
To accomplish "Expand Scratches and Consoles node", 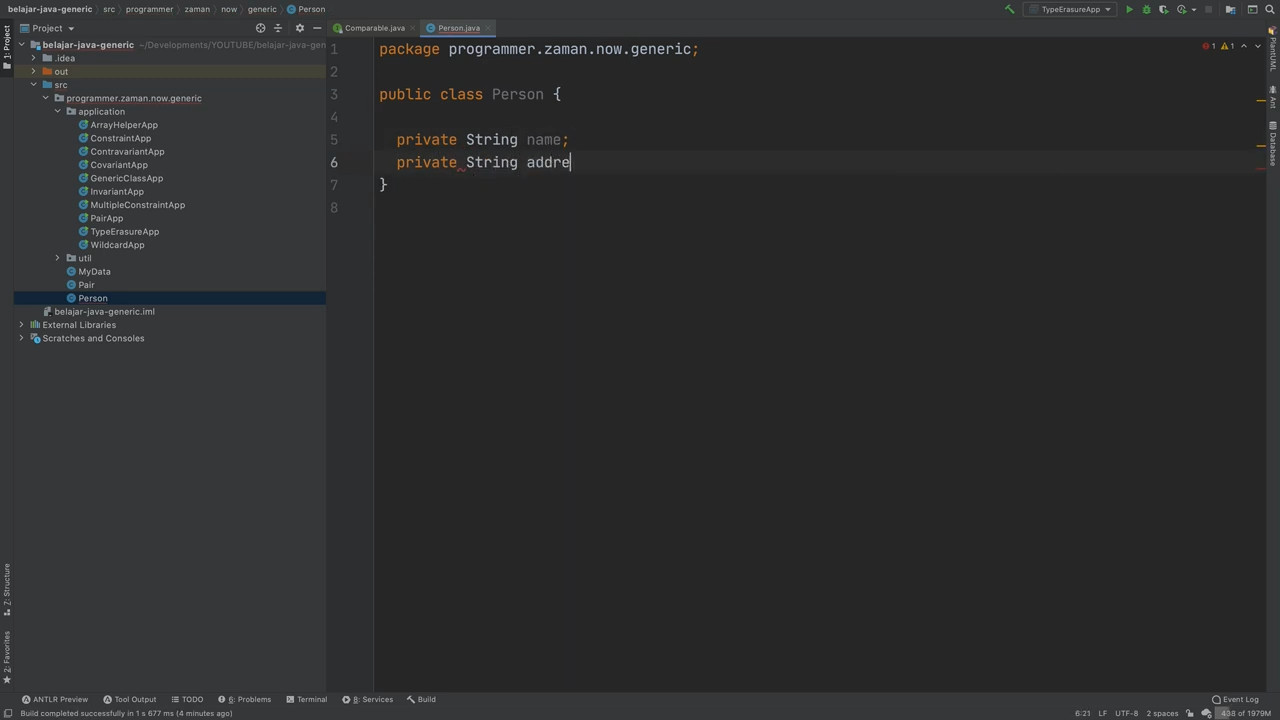I will click(21, 338).
